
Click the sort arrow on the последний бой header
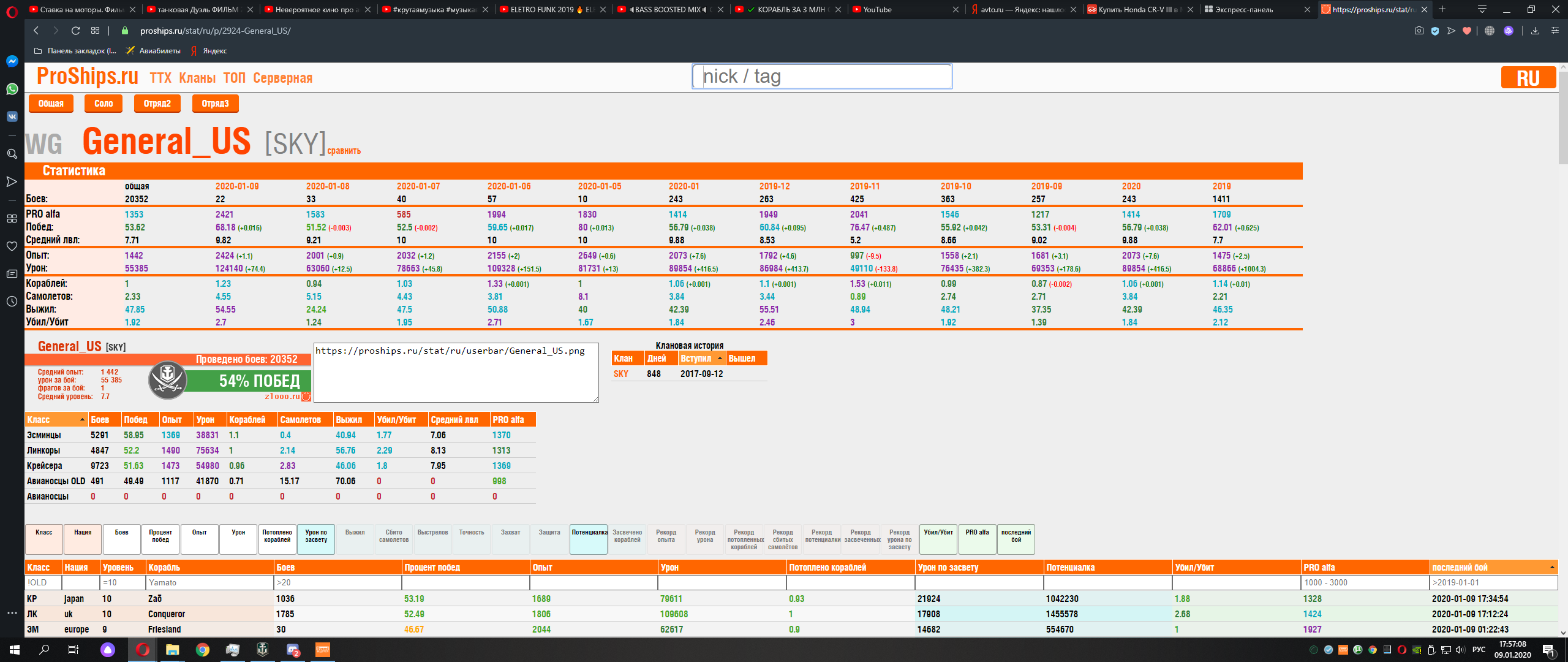(1551, 568)
